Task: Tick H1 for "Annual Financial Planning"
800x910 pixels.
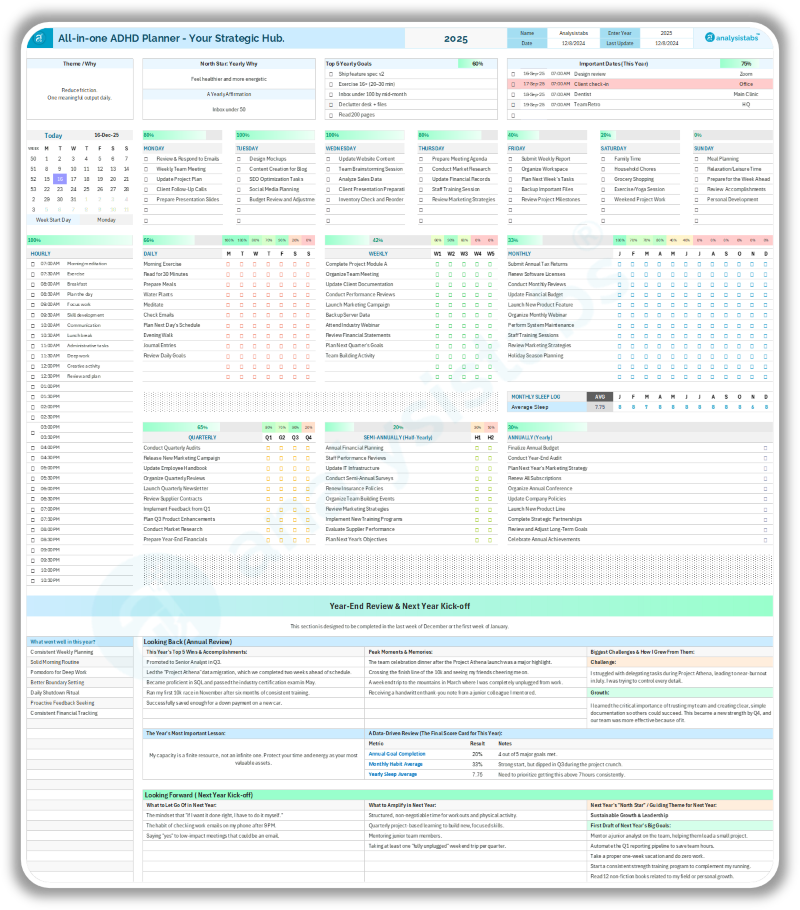Action: (x=477, y=447)
